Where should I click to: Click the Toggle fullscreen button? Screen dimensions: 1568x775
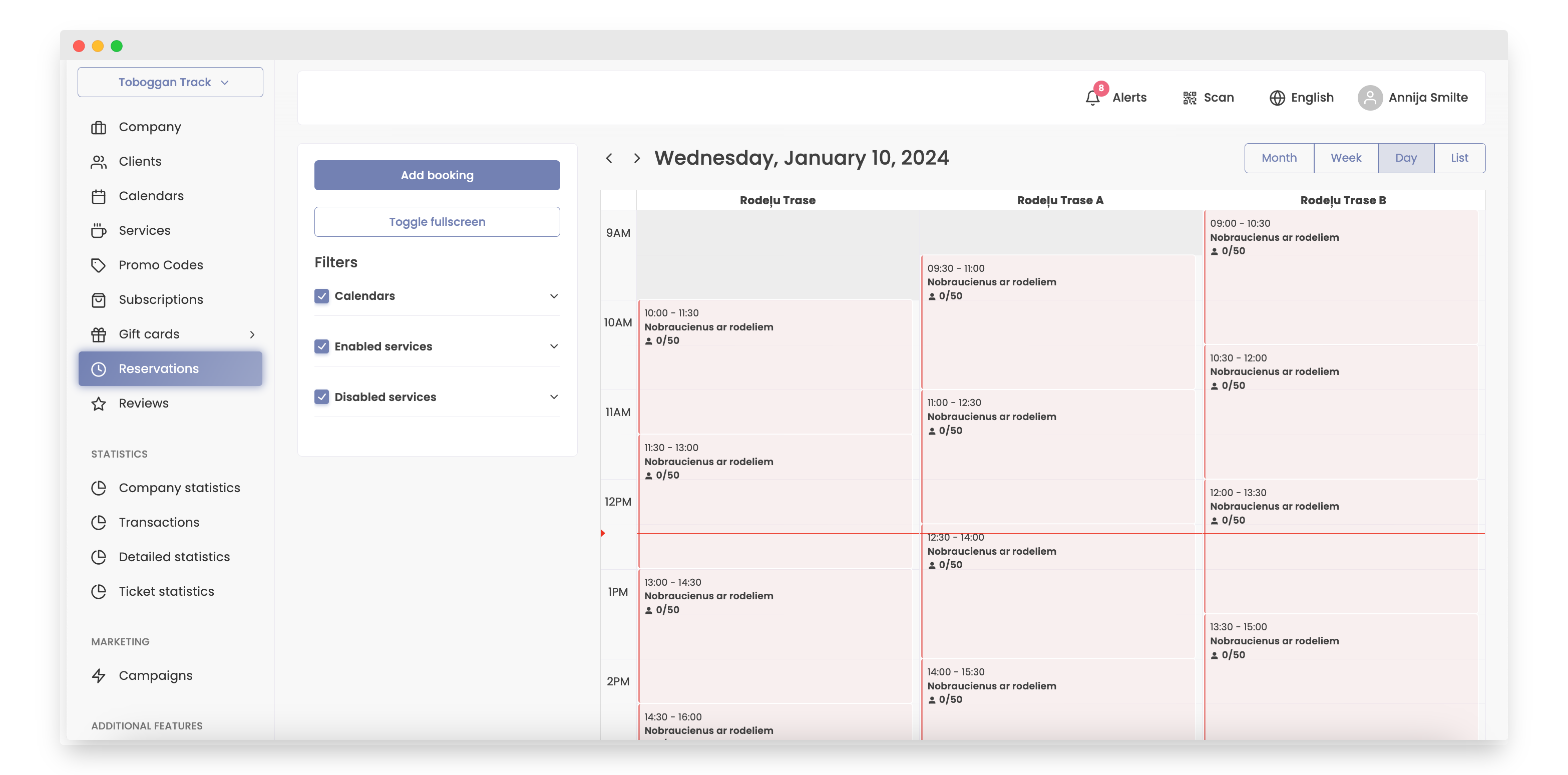437,222
